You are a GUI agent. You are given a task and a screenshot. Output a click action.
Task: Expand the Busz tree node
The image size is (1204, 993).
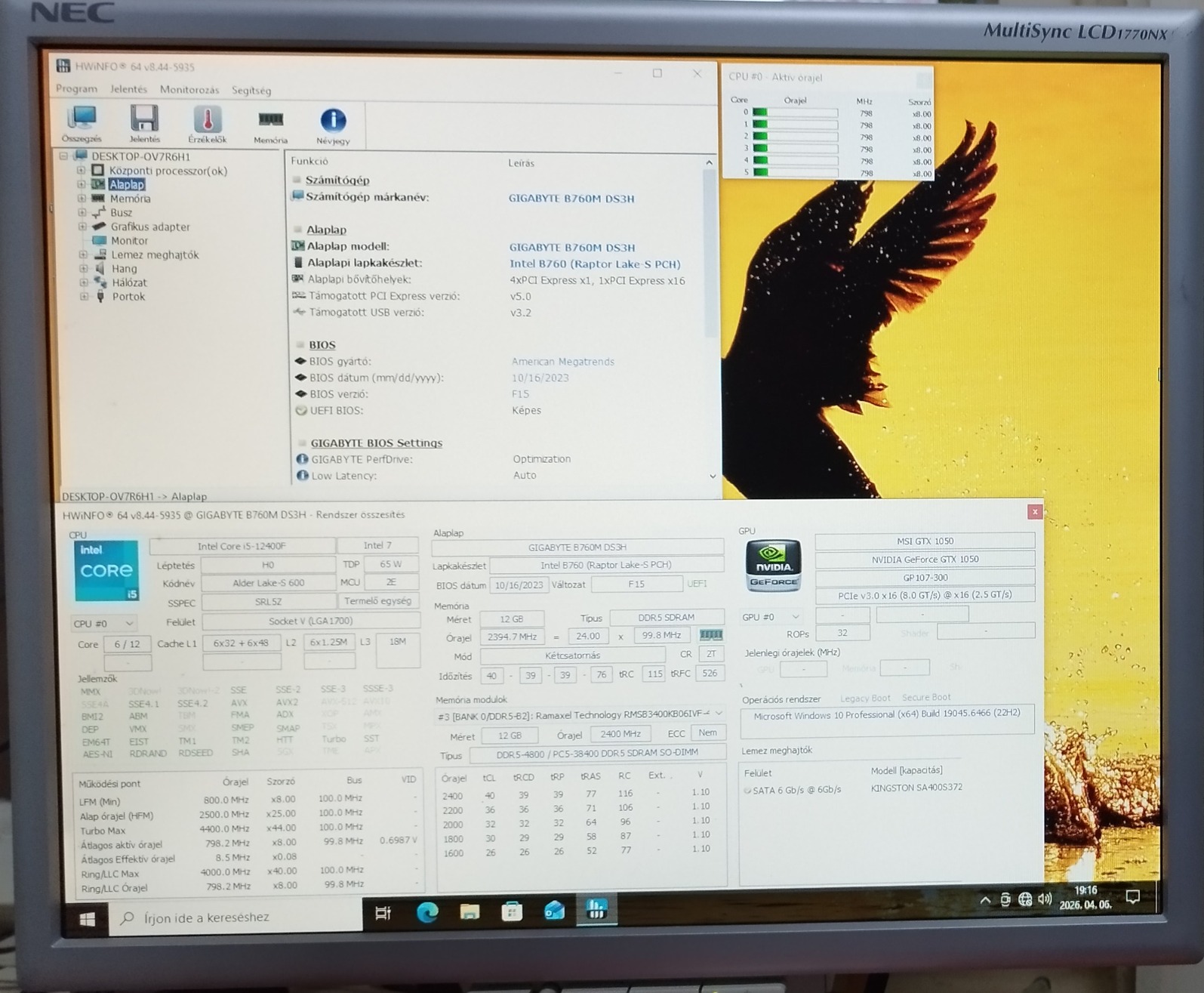click(x=82, y=212)
